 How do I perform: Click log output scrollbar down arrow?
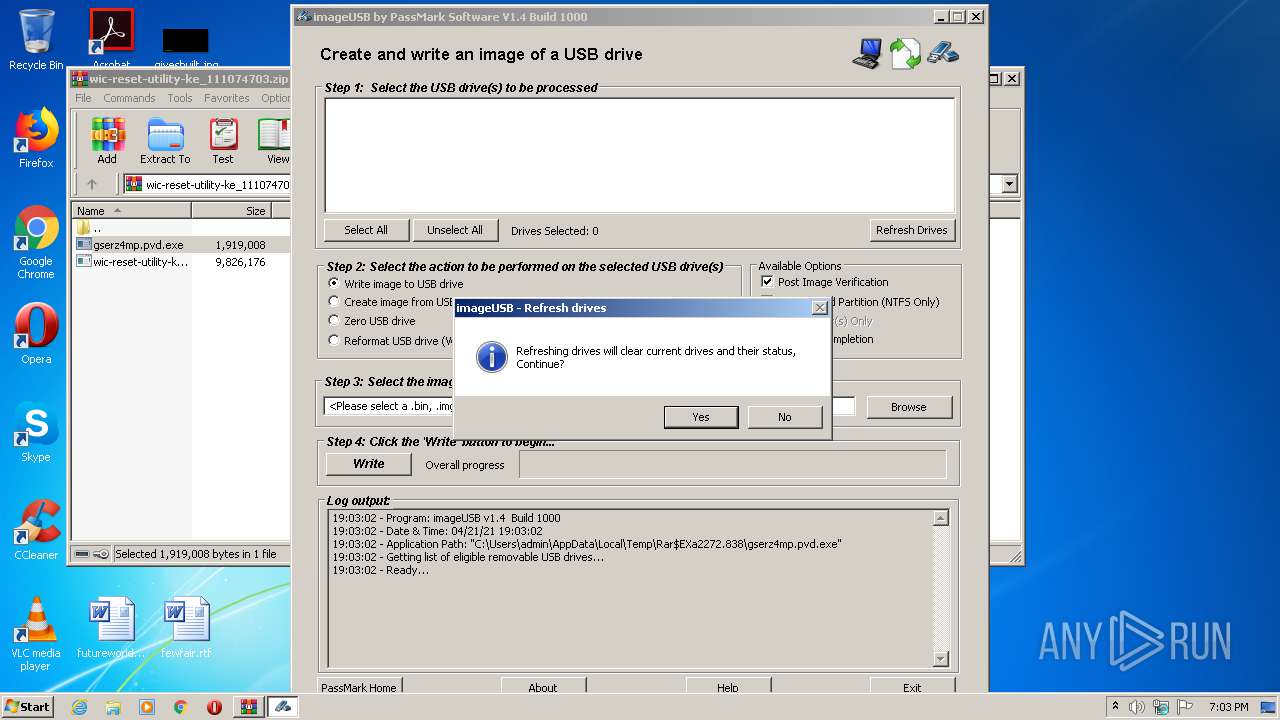coord(941,659)
